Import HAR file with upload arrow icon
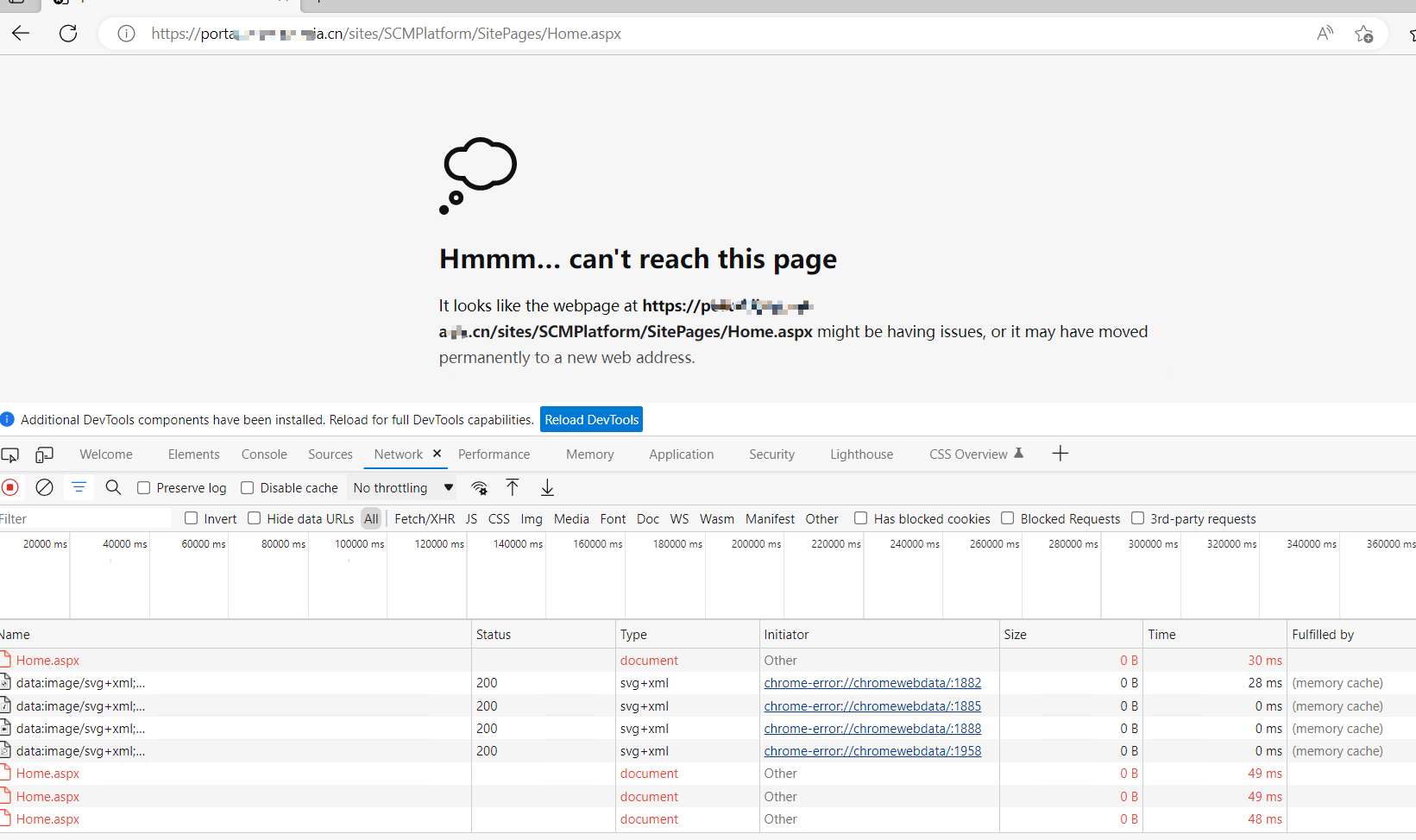This screenshot has width=1416, height=840. tap(513, 487)
